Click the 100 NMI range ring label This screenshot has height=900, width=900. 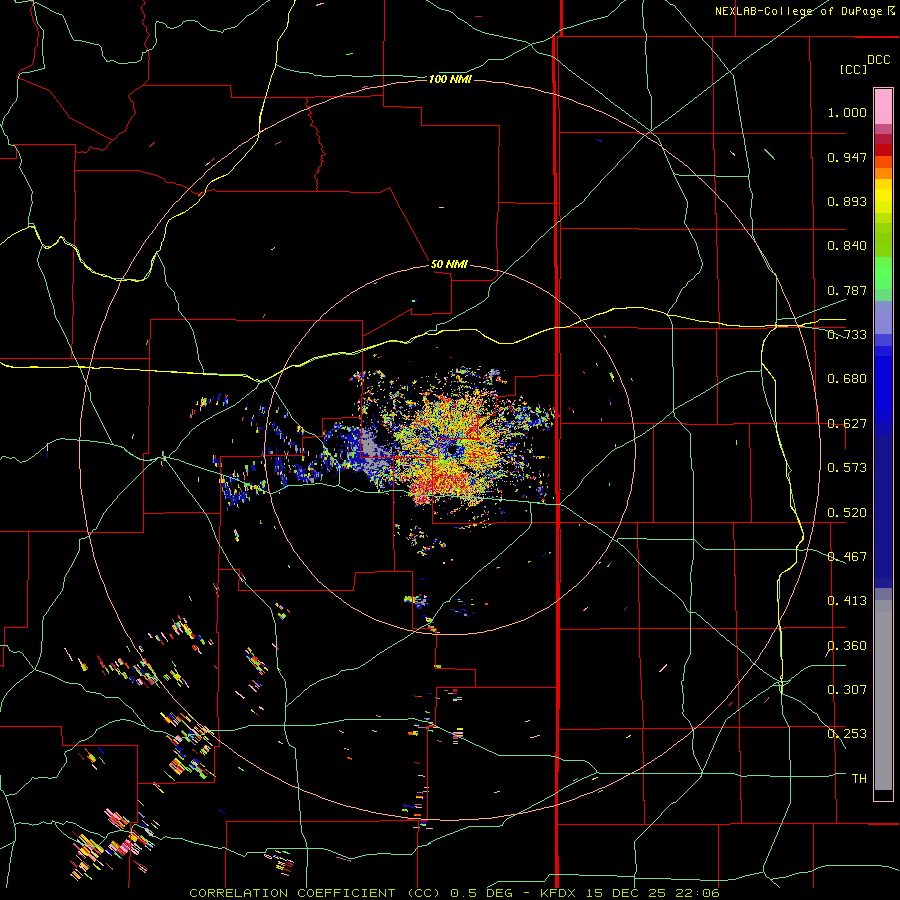tap(450, 79)
